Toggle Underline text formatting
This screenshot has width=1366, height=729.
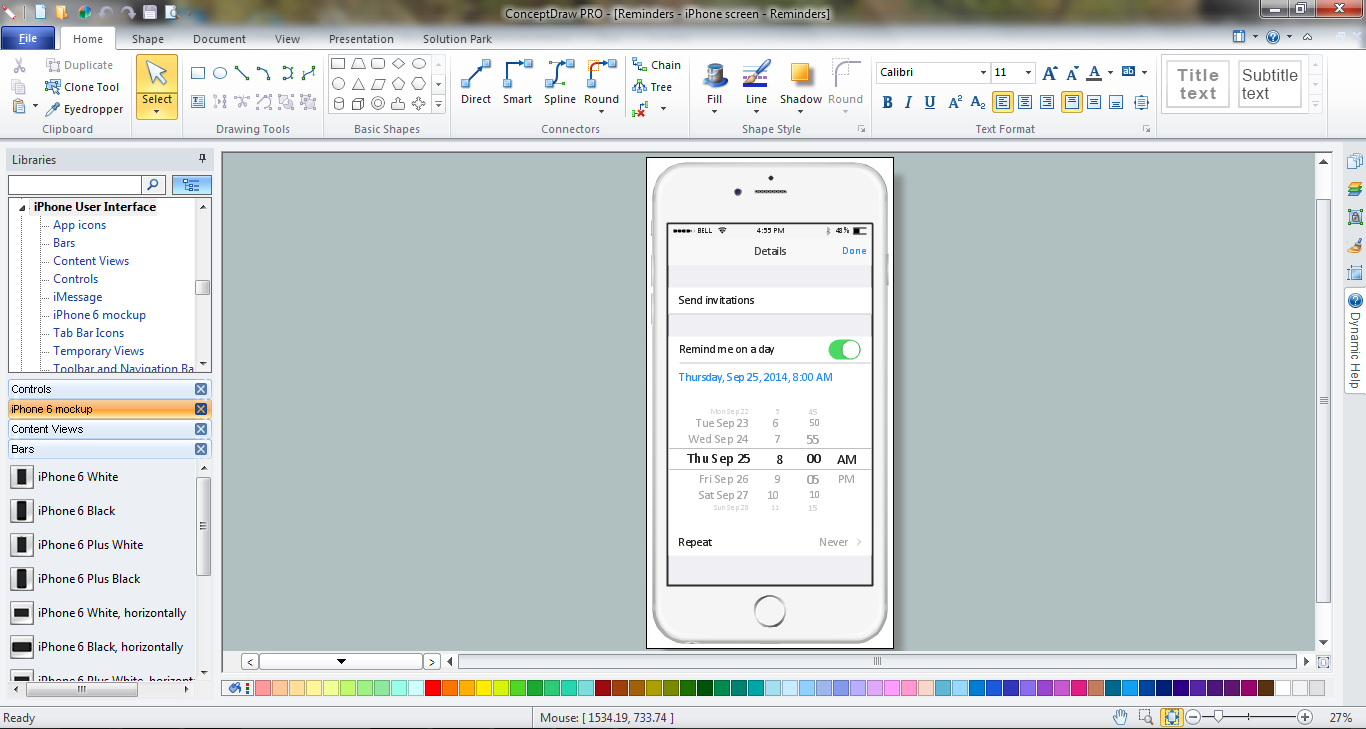pos(930,102)
